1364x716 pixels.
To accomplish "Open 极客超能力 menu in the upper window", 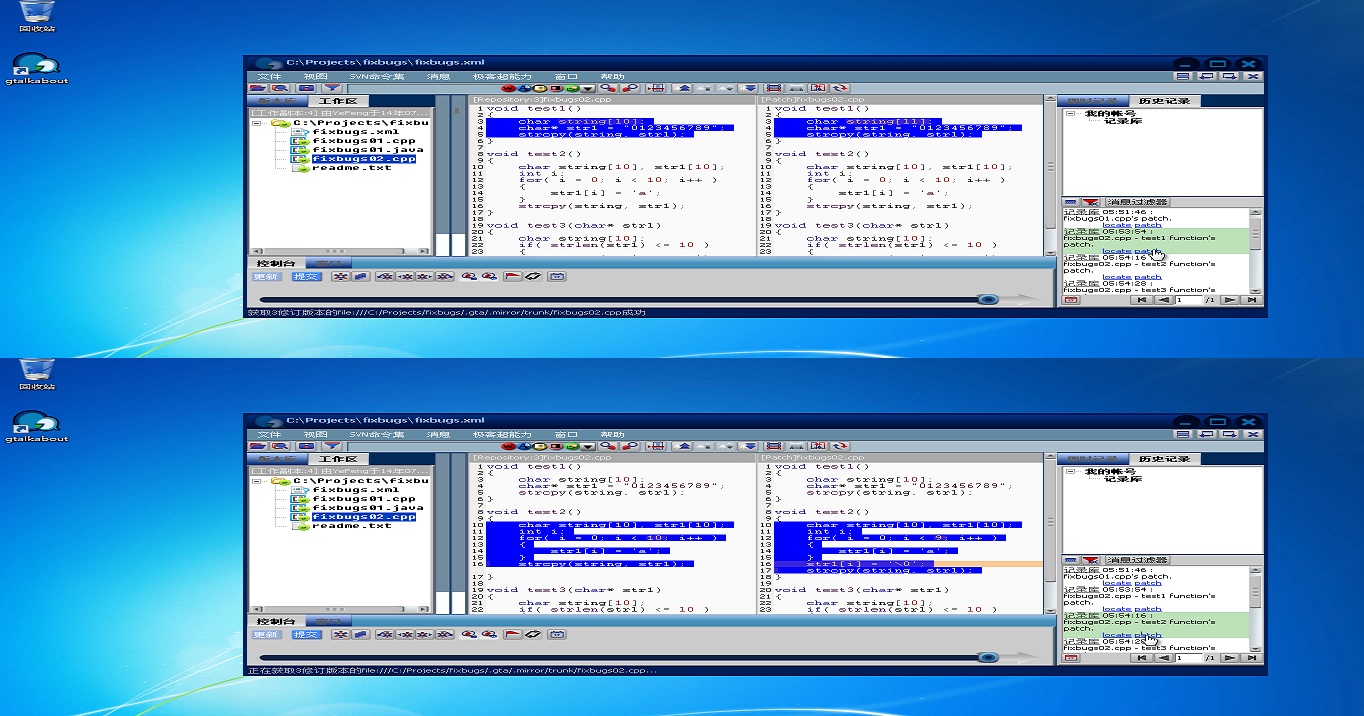I will (502, 76).
